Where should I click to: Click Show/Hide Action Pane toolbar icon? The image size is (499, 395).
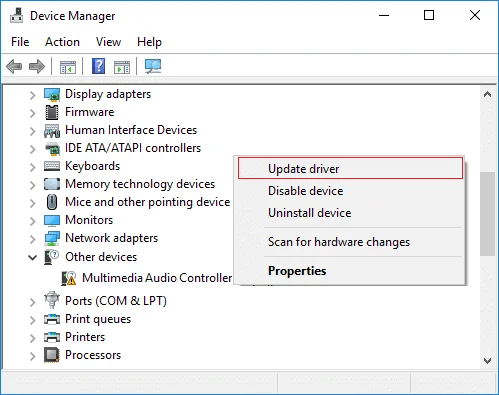pos(122,67)
